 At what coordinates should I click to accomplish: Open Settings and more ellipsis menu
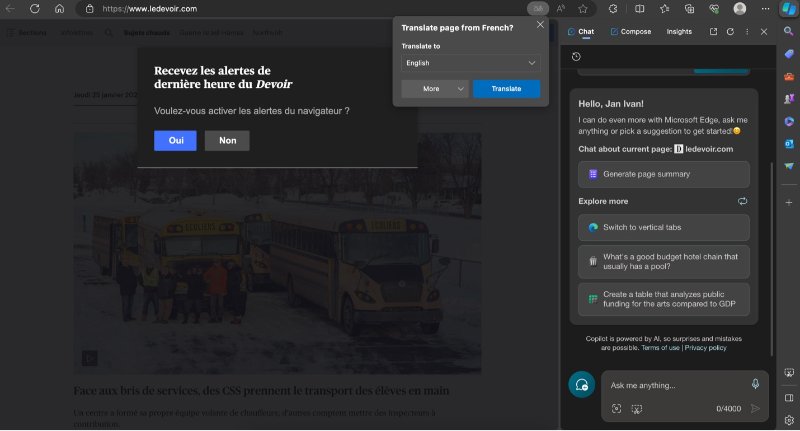tap(765, 9)
